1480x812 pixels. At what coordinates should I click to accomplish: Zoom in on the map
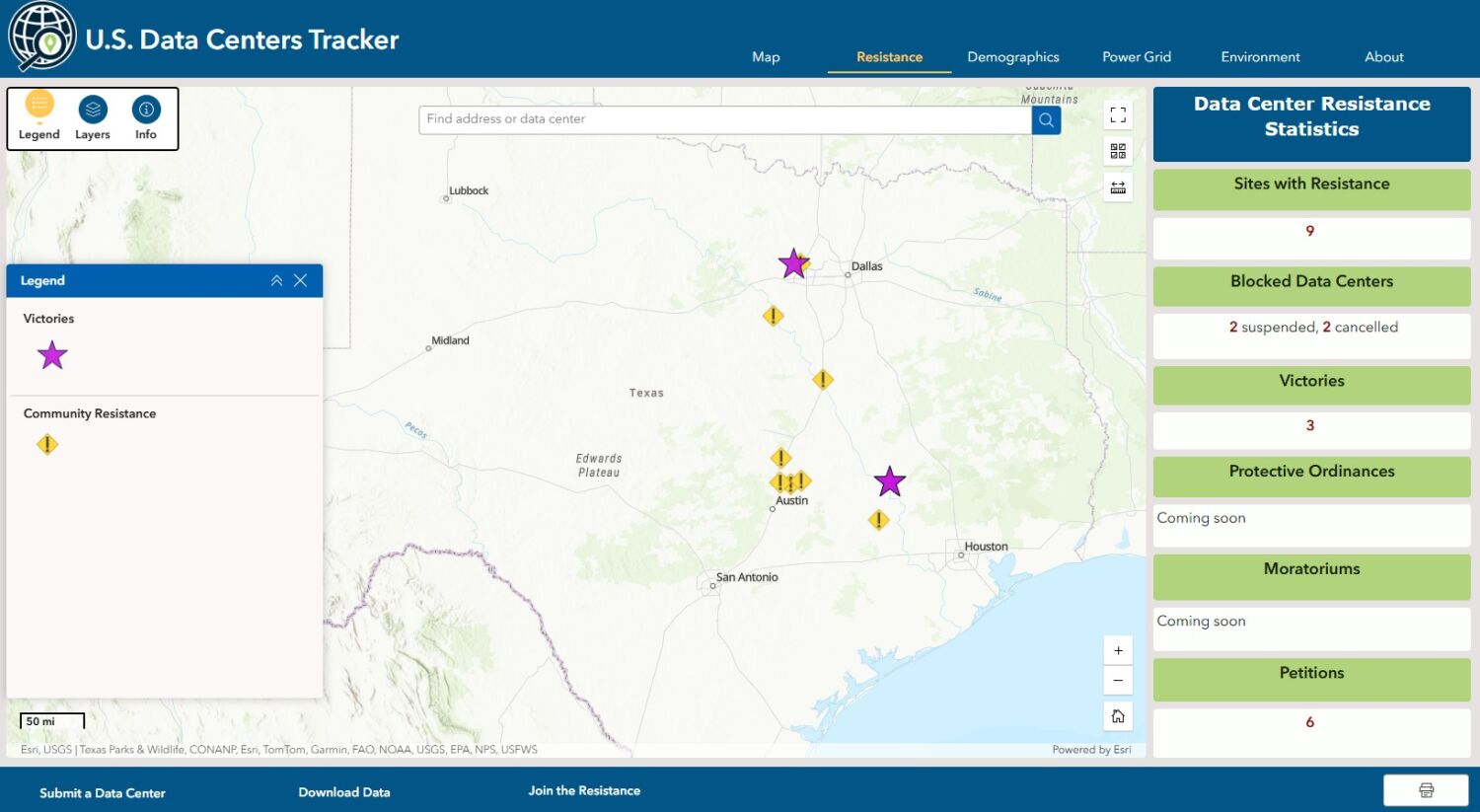pyautogui.click(x=1118, y=651)
